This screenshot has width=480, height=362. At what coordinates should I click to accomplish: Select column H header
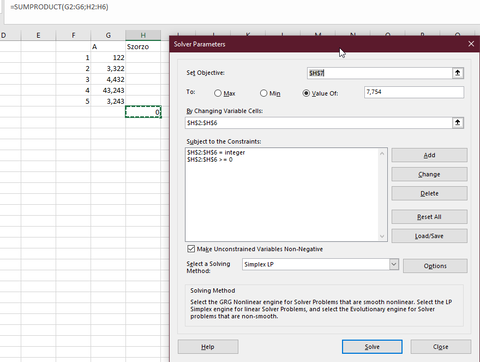[x=143, y=35]
